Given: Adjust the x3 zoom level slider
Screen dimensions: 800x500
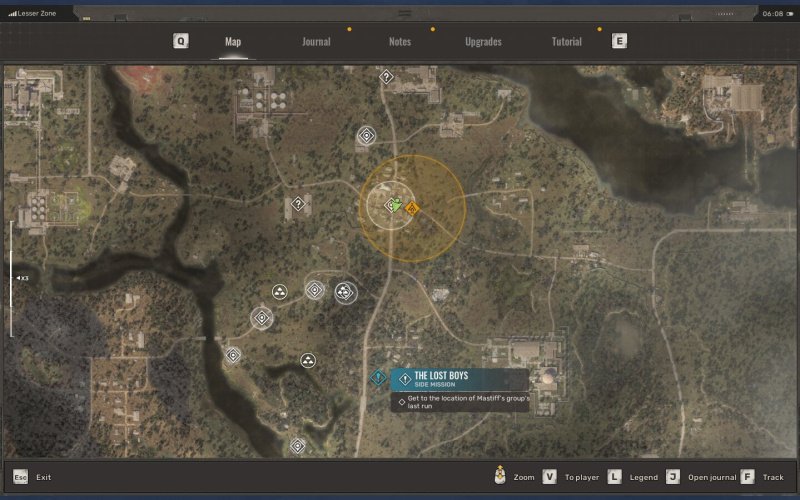Looking at the screenshot, I should point(12,278).
